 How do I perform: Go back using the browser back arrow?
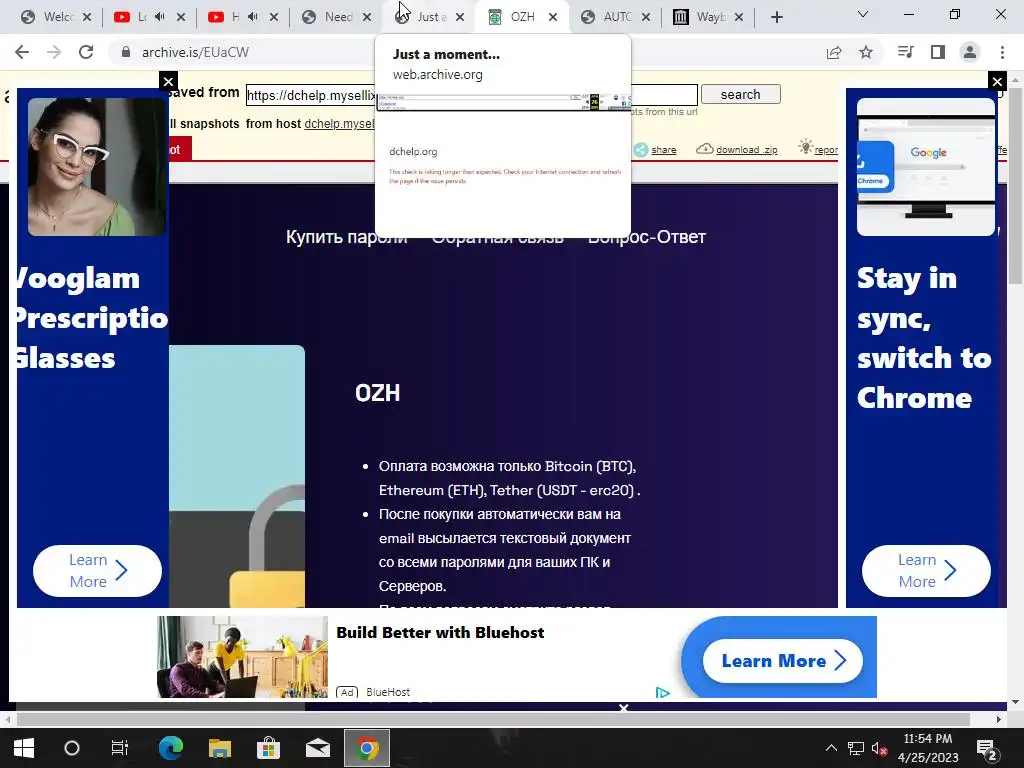coord(22,52)
